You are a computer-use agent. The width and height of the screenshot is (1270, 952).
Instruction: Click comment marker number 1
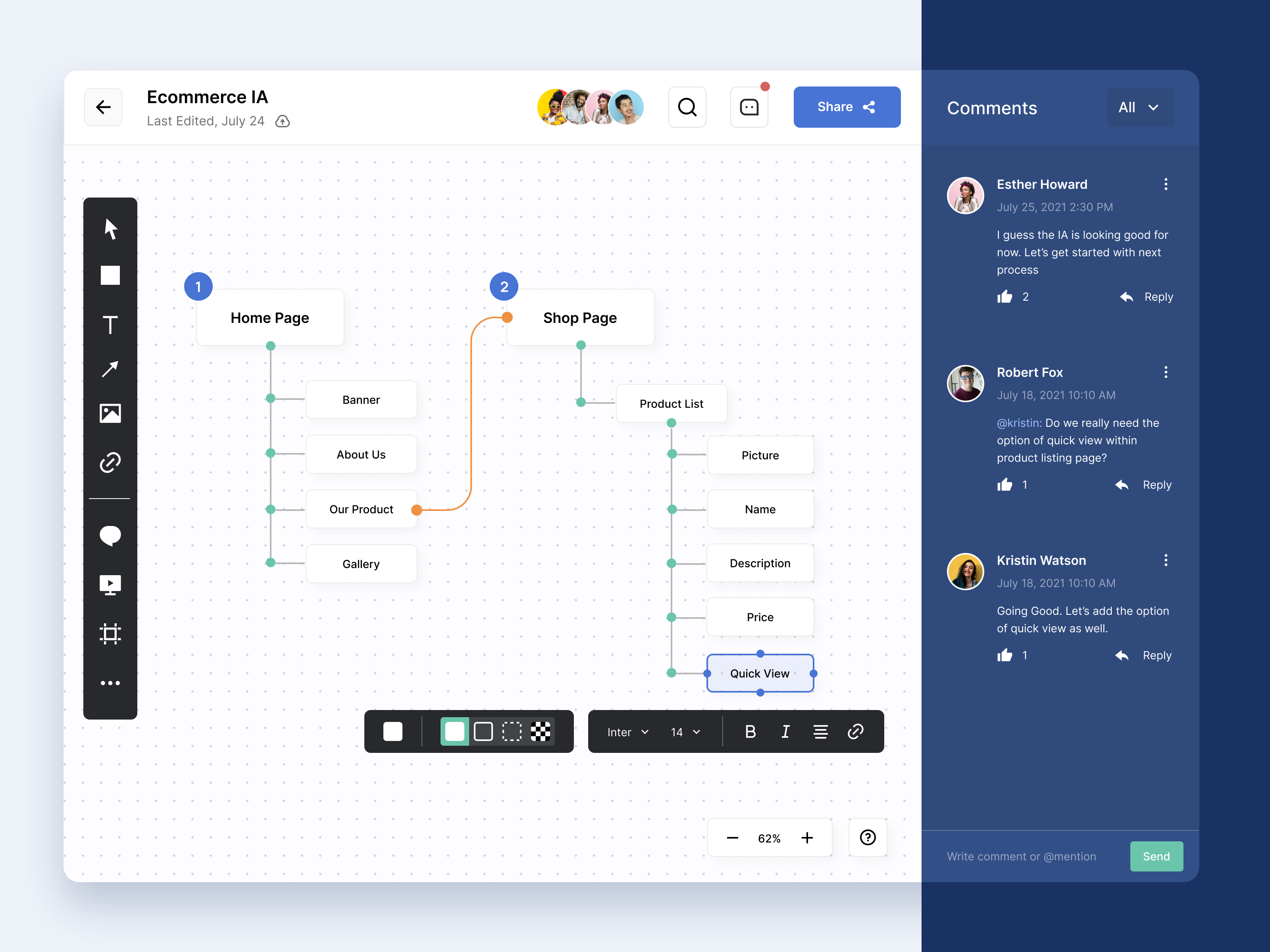click(198, 286)
